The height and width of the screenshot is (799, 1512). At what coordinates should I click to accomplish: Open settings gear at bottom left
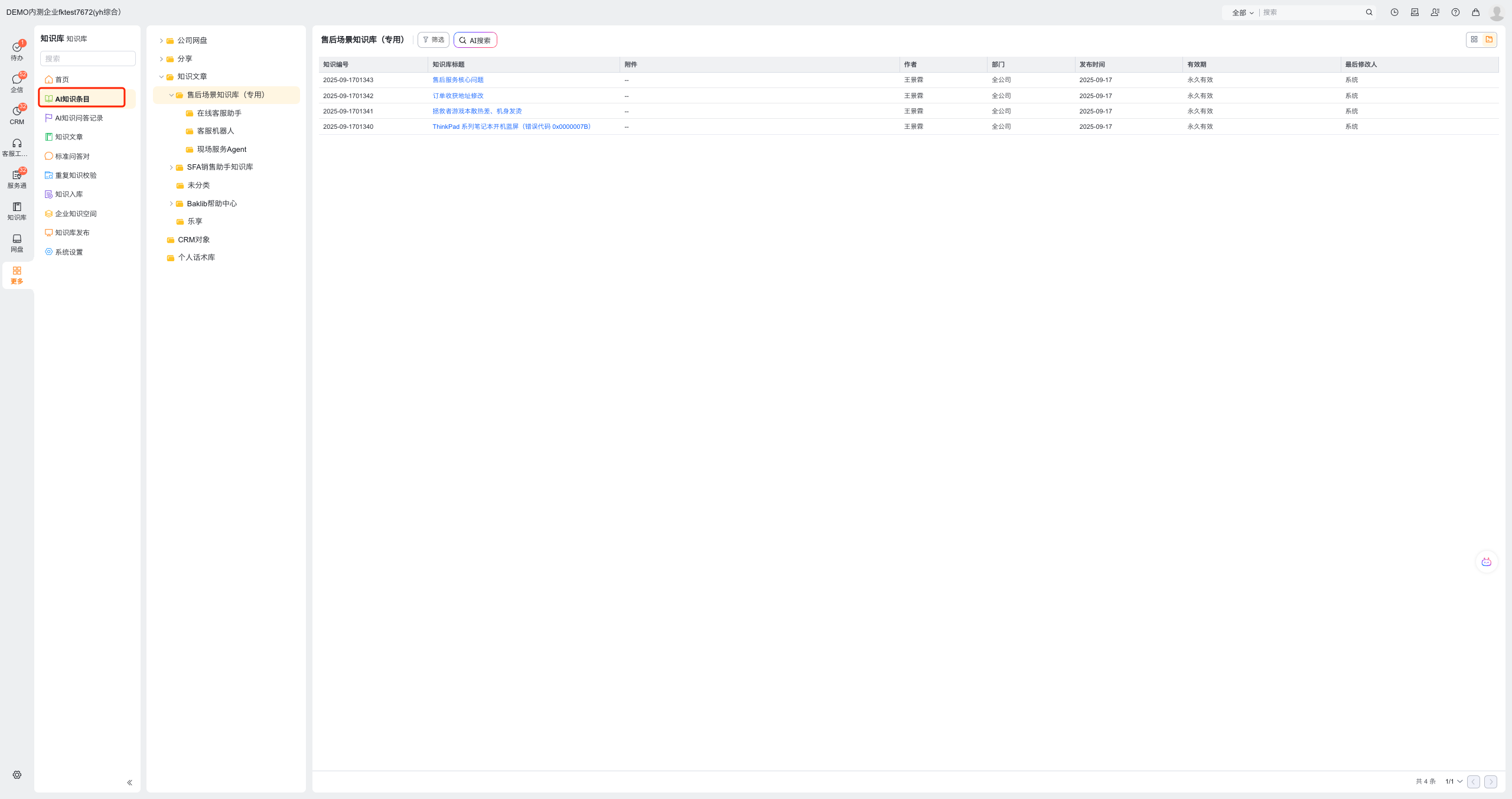[17, 774]
